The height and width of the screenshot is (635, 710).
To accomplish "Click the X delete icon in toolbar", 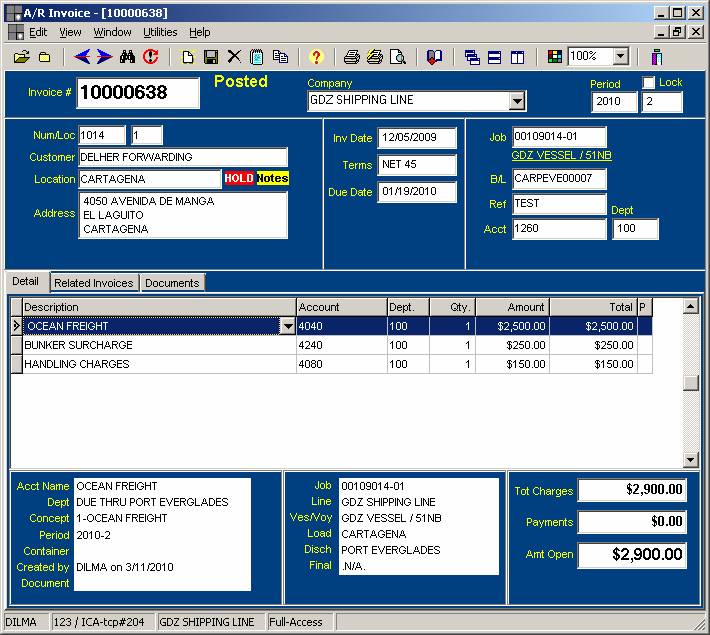I will tap(234, 57).
